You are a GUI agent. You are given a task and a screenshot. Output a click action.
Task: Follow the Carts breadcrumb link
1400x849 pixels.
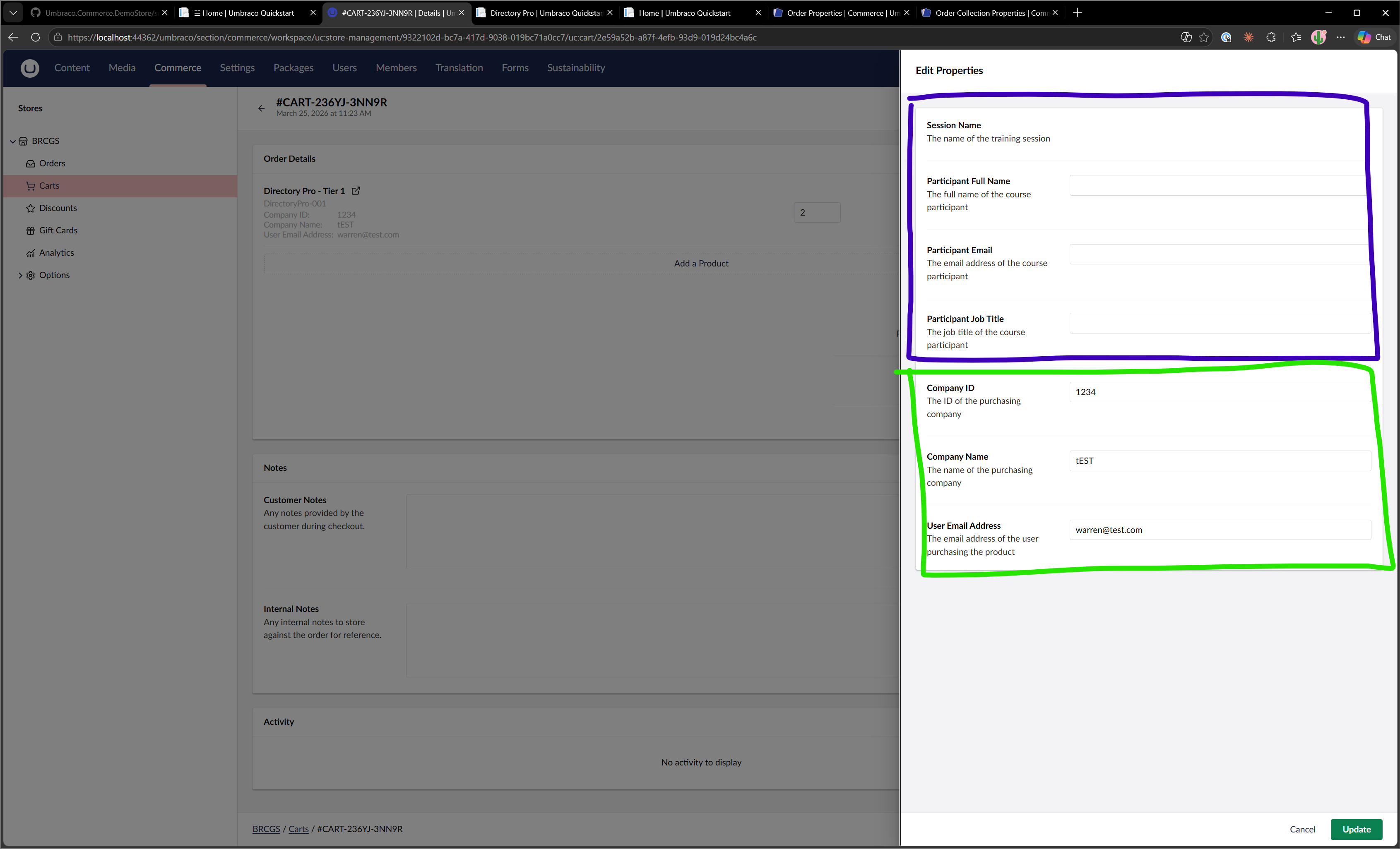298,829
